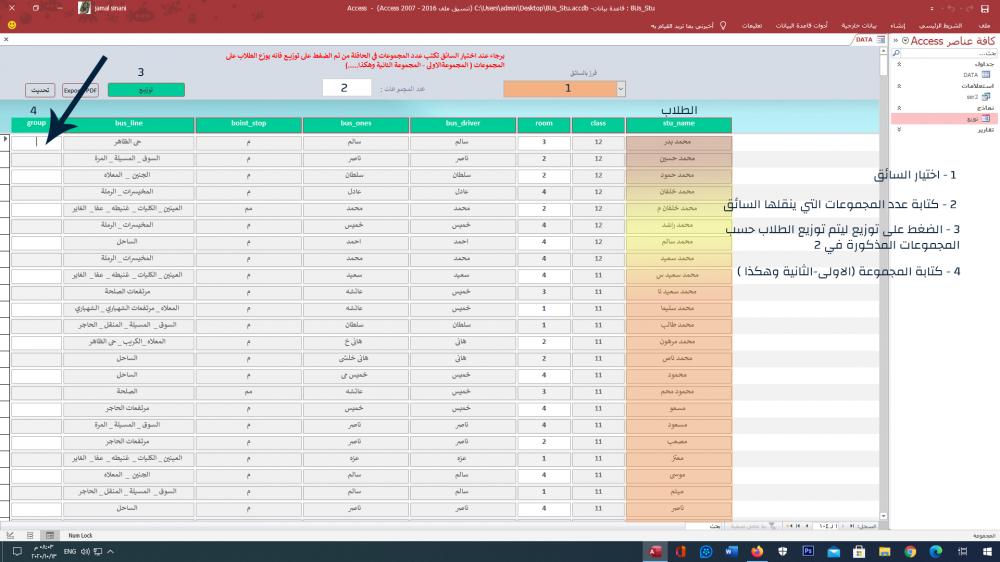The height and width of the screenshot is (562, 1000).
Task: Click the DATA table icon in navigation pane
Action: (x=986, y=75)
